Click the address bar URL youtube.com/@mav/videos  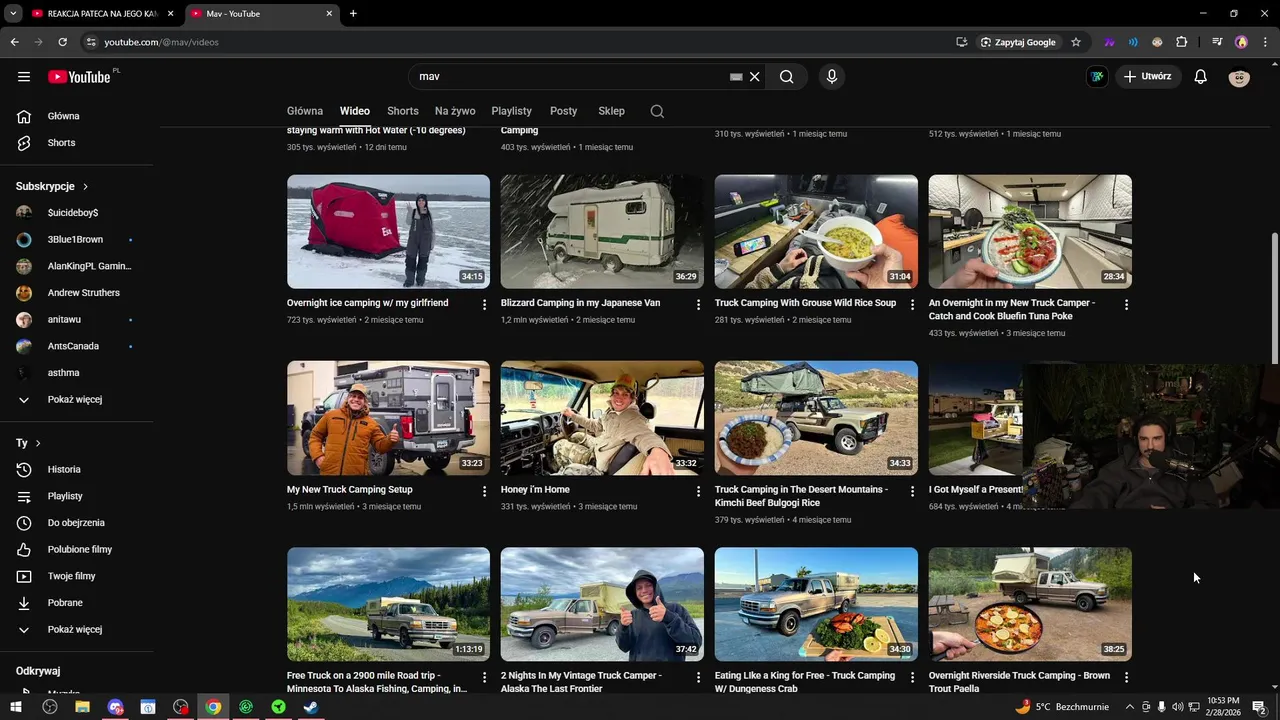coord(161,42)
